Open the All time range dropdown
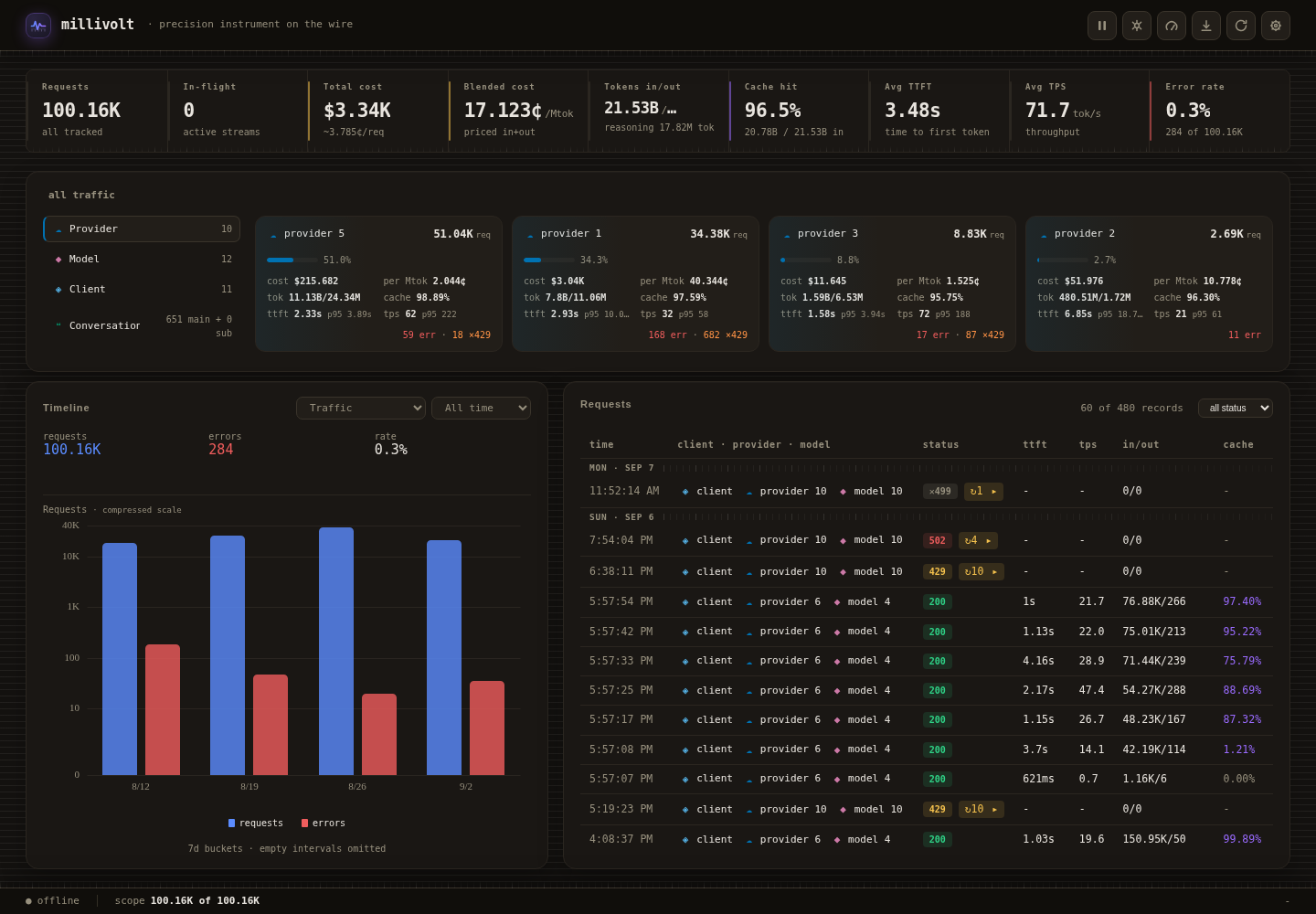The width and height of the screenshot is (1316, 914). click(x=482, y=409)
